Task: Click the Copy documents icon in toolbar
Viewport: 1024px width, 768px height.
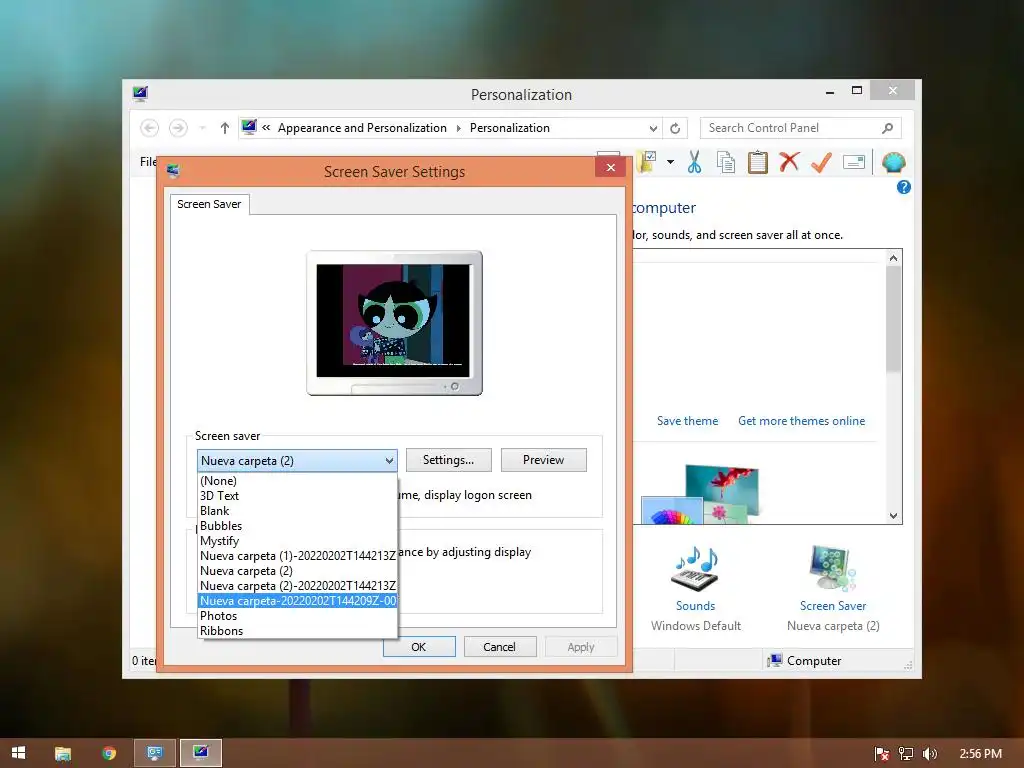Action: click(x=726, y=162)
